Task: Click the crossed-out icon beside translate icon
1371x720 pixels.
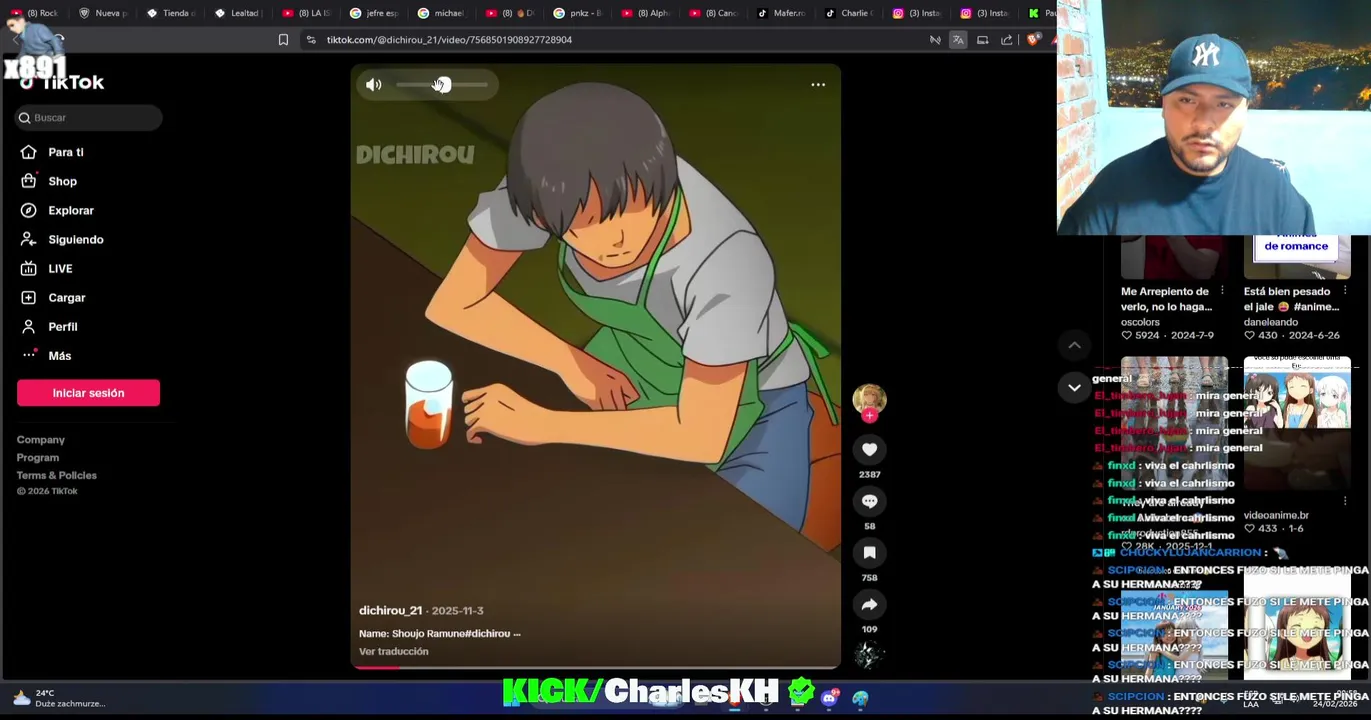Action: (935, 40)
